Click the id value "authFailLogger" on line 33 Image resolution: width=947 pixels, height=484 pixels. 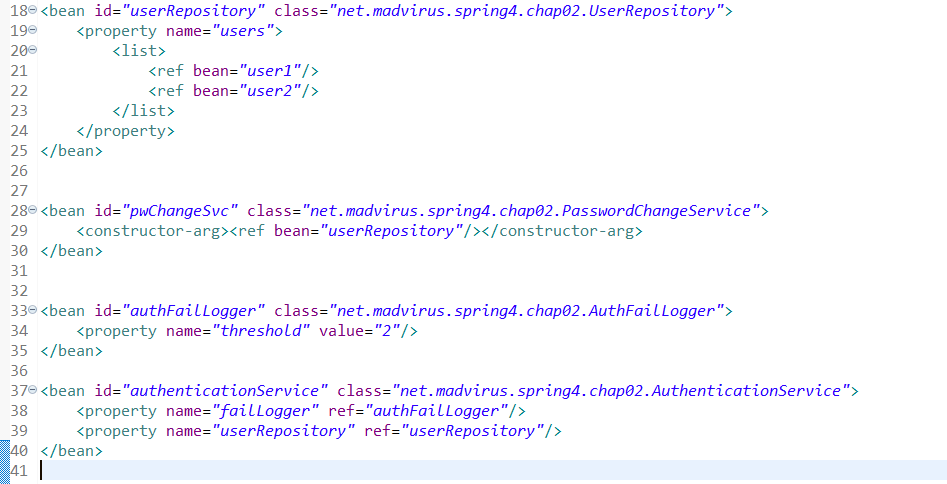[x=194, y=311]
